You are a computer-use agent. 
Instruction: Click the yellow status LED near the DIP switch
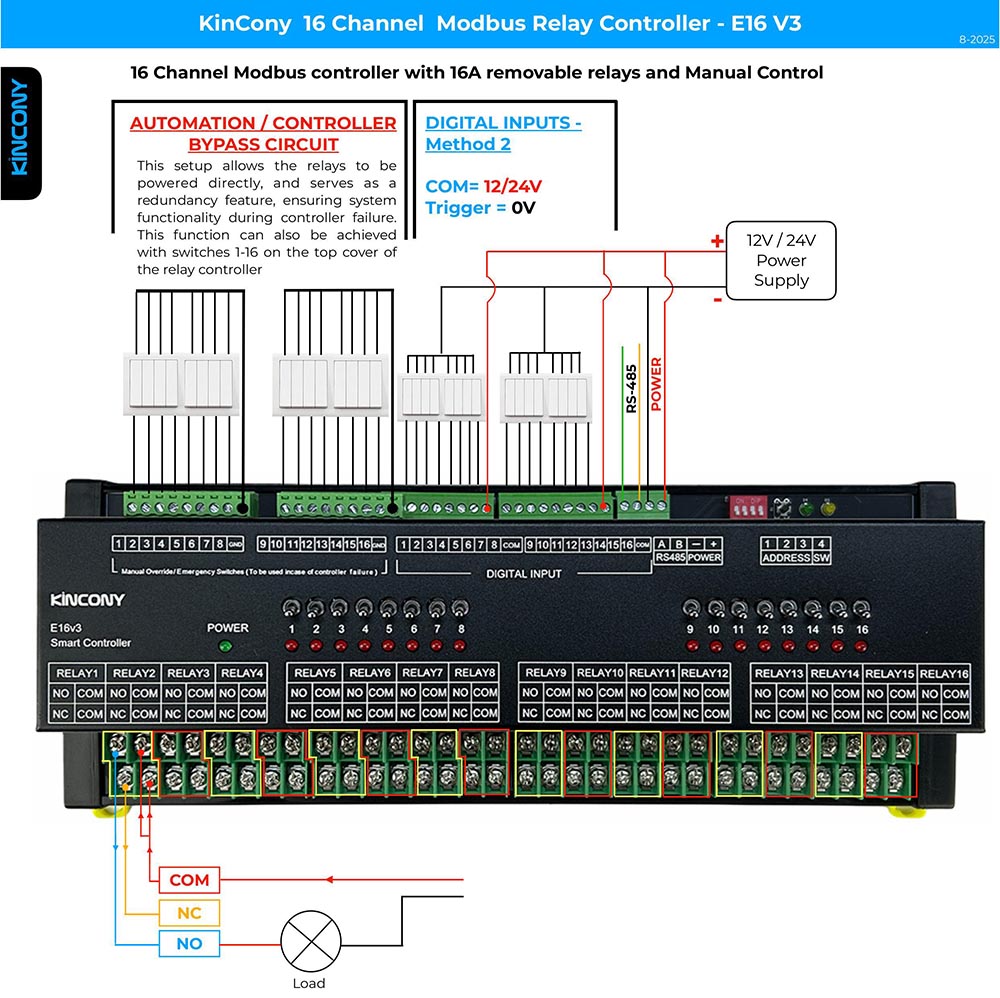827,507
